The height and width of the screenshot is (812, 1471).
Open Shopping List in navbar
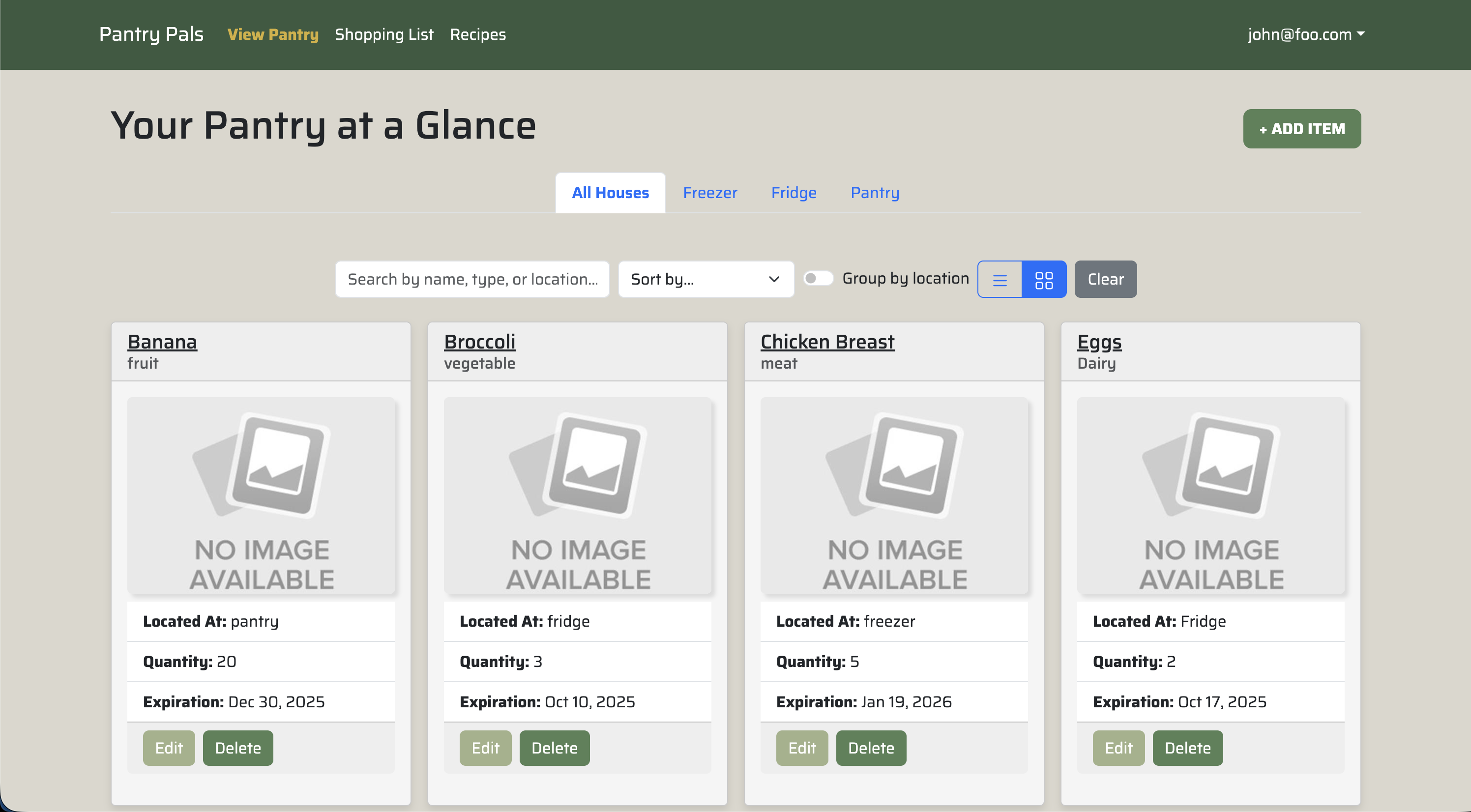(384, 34)
